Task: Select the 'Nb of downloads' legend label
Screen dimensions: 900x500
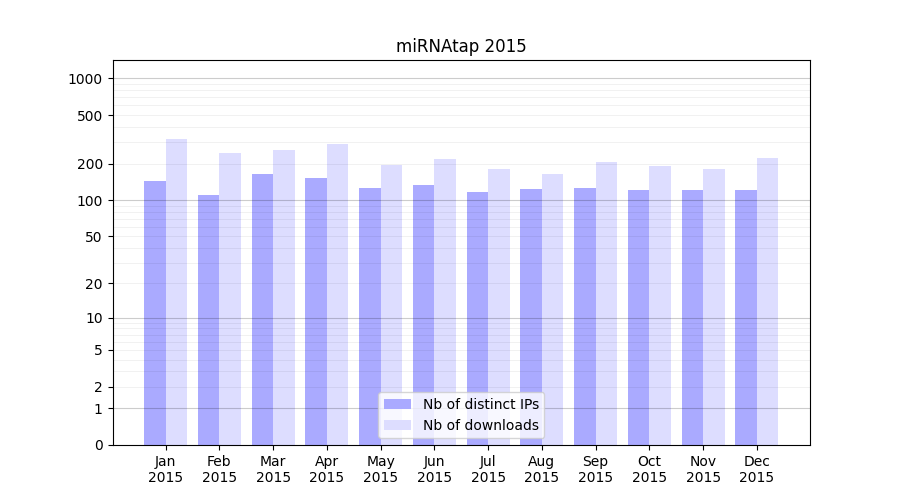Action: tap(480, 425)
